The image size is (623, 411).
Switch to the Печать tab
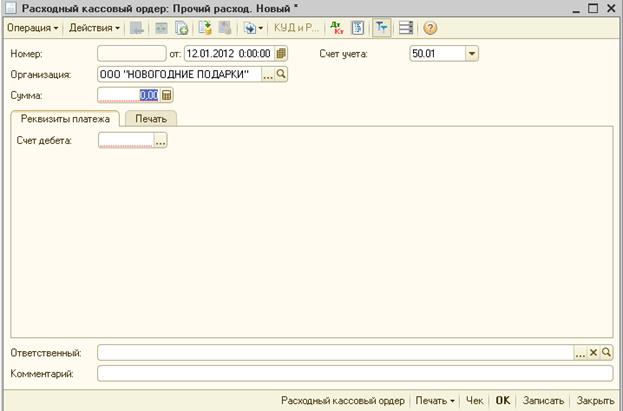click(151, 119)
